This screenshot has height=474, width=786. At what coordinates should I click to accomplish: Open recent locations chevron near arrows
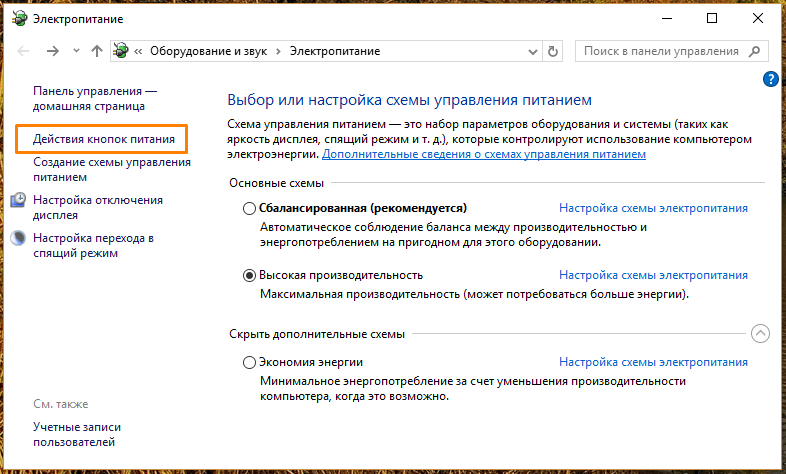pyautogui.click(x=76, y=51)
